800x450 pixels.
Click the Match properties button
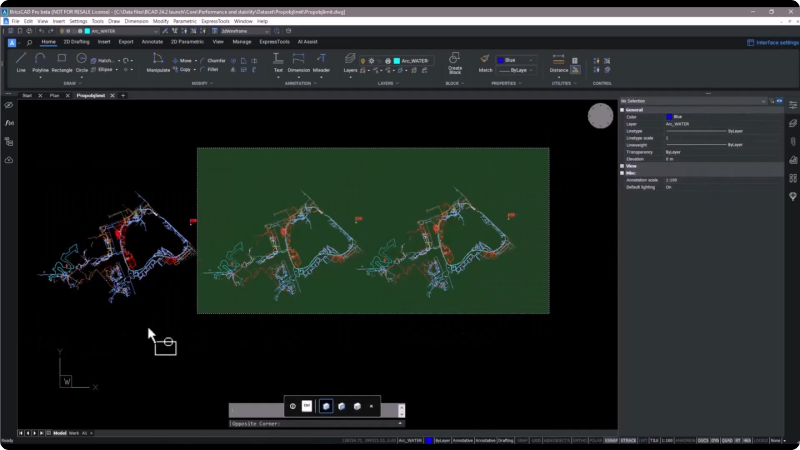click(x=485, y=62)
